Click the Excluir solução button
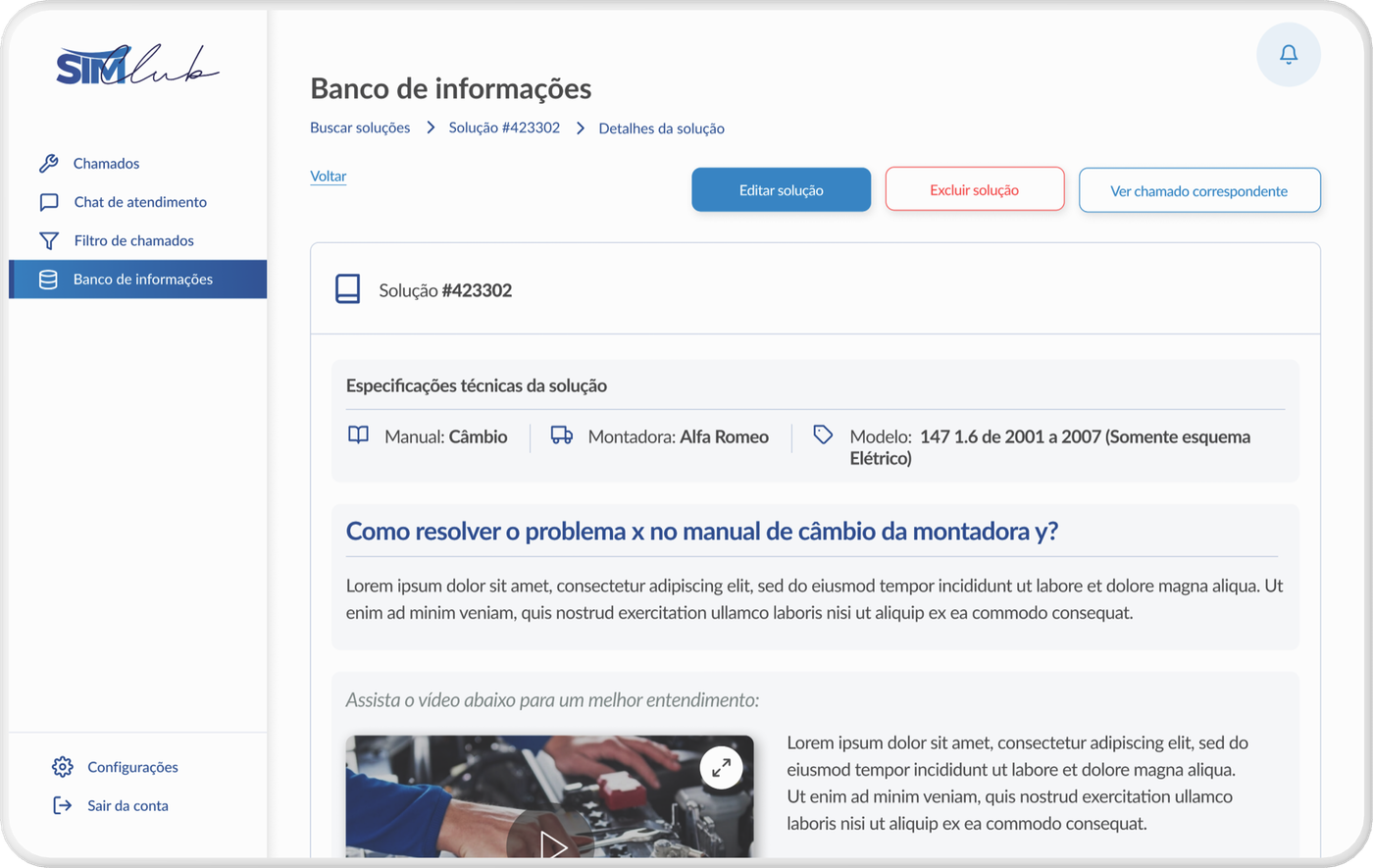 (x=975, y=190)
